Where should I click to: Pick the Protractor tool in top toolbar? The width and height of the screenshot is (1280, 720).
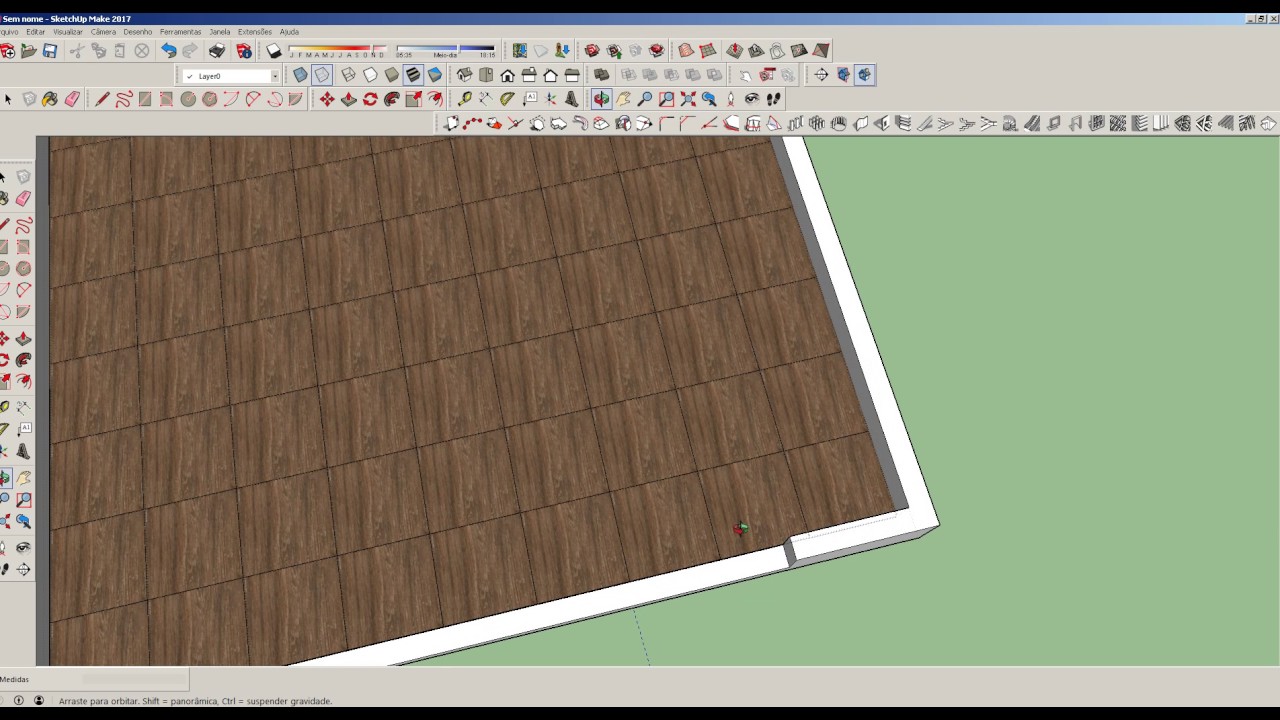[x=507, y=99]
